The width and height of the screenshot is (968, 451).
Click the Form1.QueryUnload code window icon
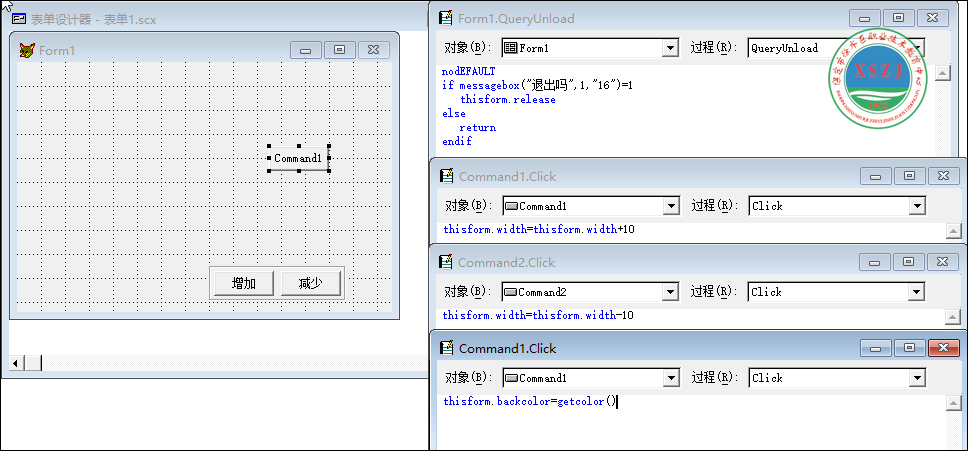(x=446, y=18)
